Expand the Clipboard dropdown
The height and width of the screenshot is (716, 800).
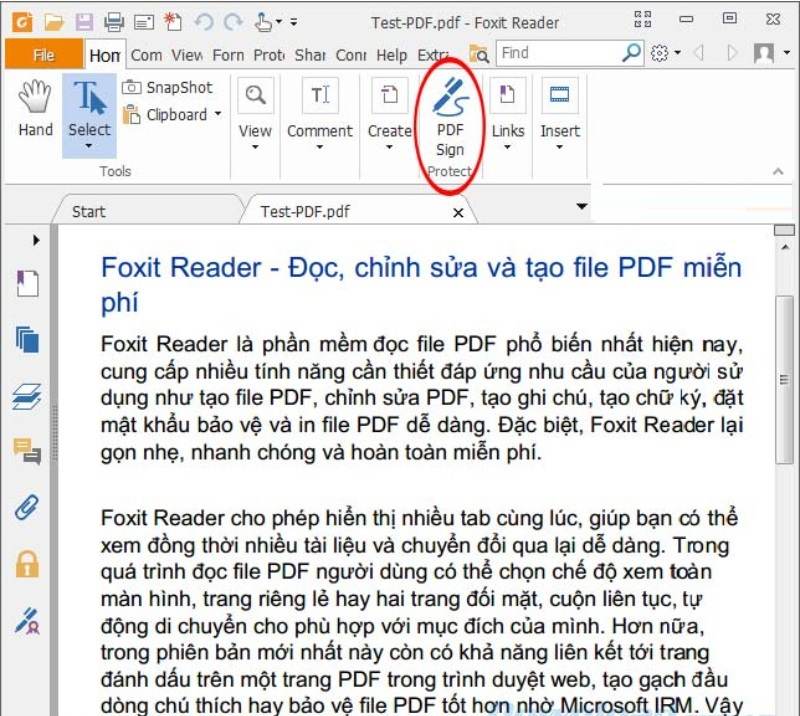tap(215, 115)
